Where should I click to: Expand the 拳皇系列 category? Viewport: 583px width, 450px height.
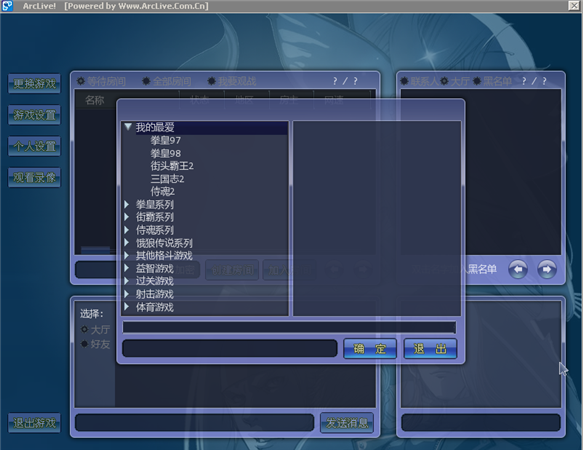[x=127, y=204]
